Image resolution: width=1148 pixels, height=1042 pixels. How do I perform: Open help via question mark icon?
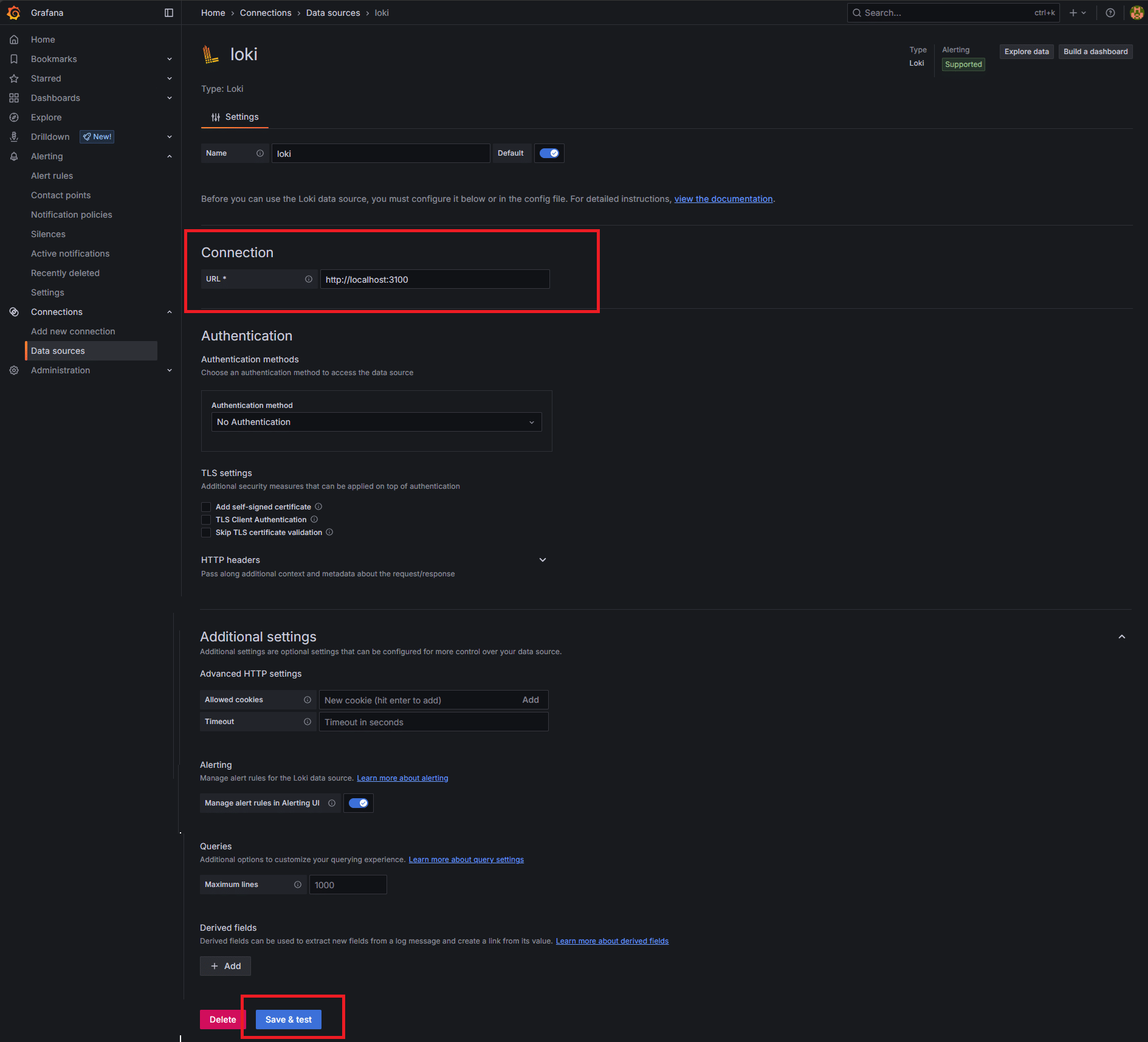coord(1110,13)
